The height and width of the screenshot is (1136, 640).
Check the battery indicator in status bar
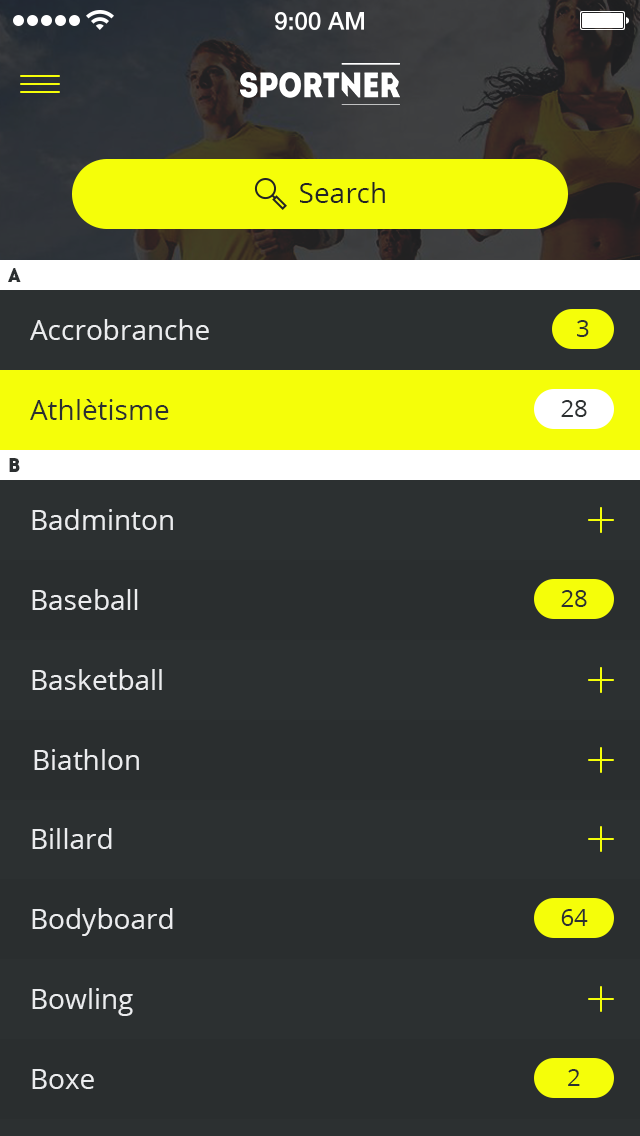click(602, 20)
